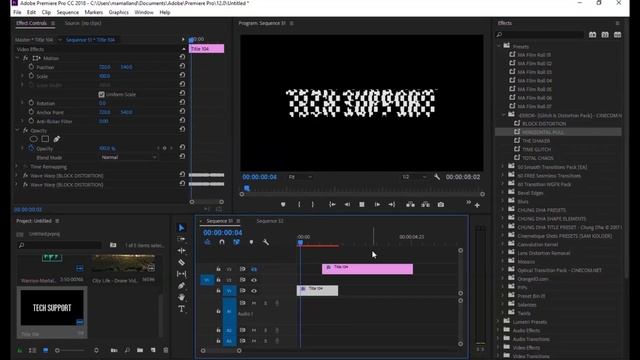Select the Ripple Edit tool
The width and height of the screenshot is (640, 360).
pos(181,251)
